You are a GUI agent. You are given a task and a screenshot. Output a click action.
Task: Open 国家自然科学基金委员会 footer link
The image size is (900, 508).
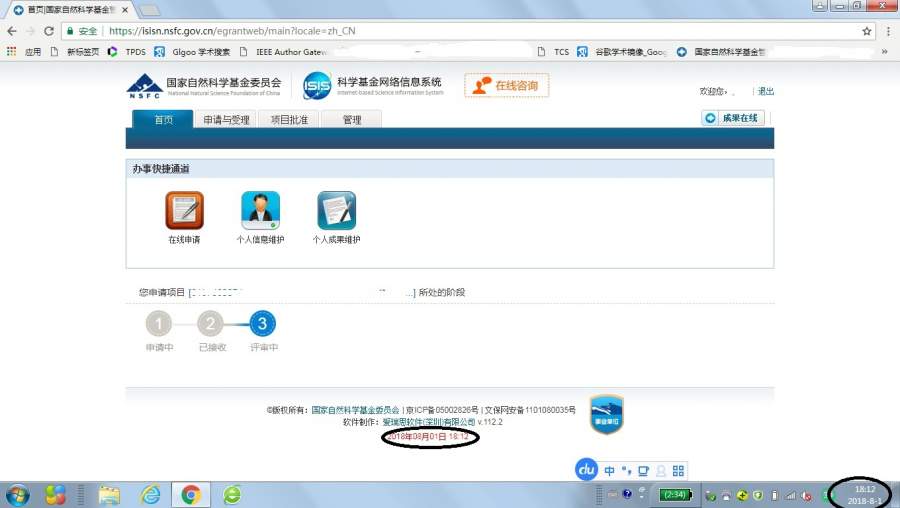(355, 410)
